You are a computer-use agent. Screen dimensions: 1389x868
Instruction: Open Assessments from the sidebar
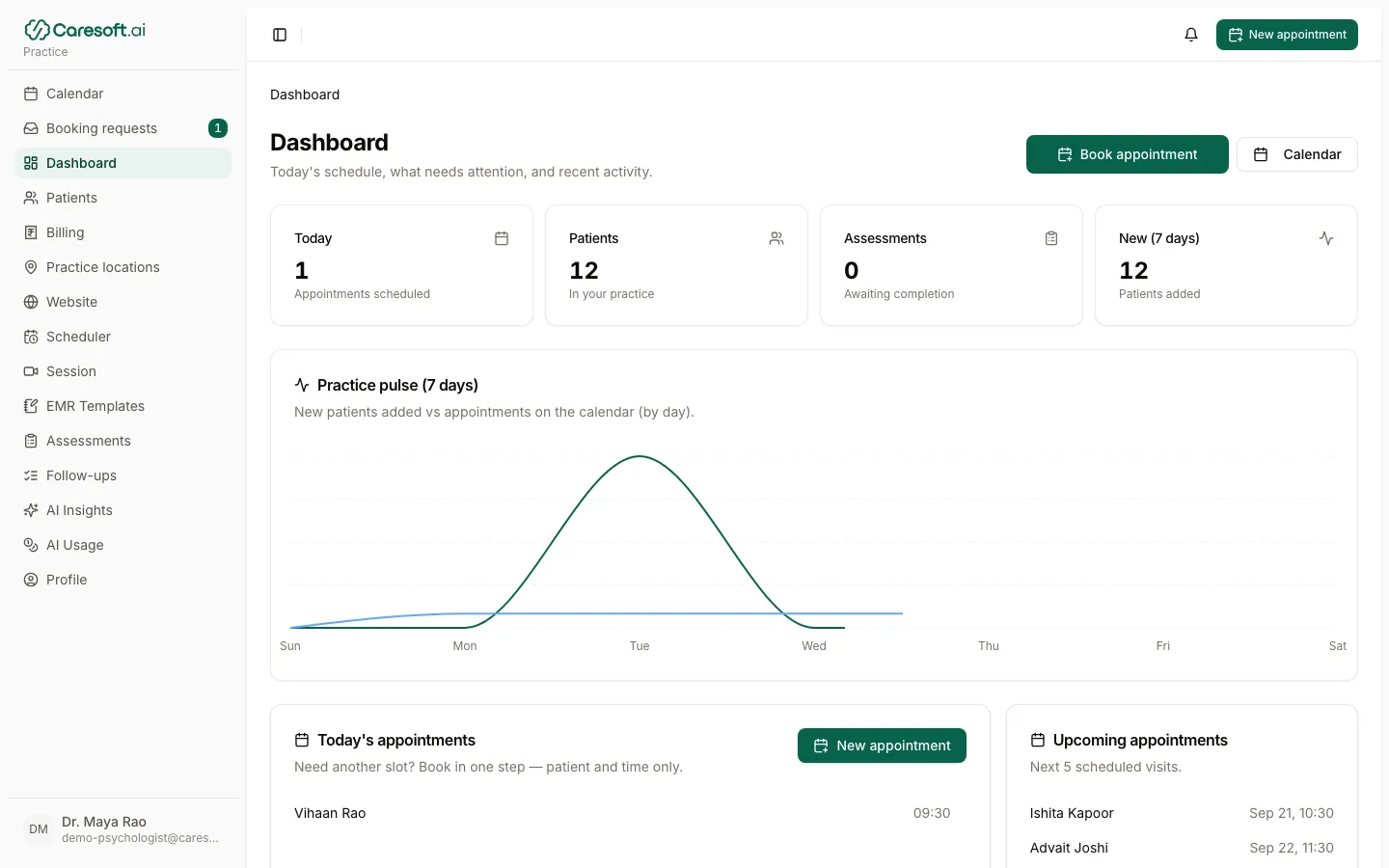123,441
